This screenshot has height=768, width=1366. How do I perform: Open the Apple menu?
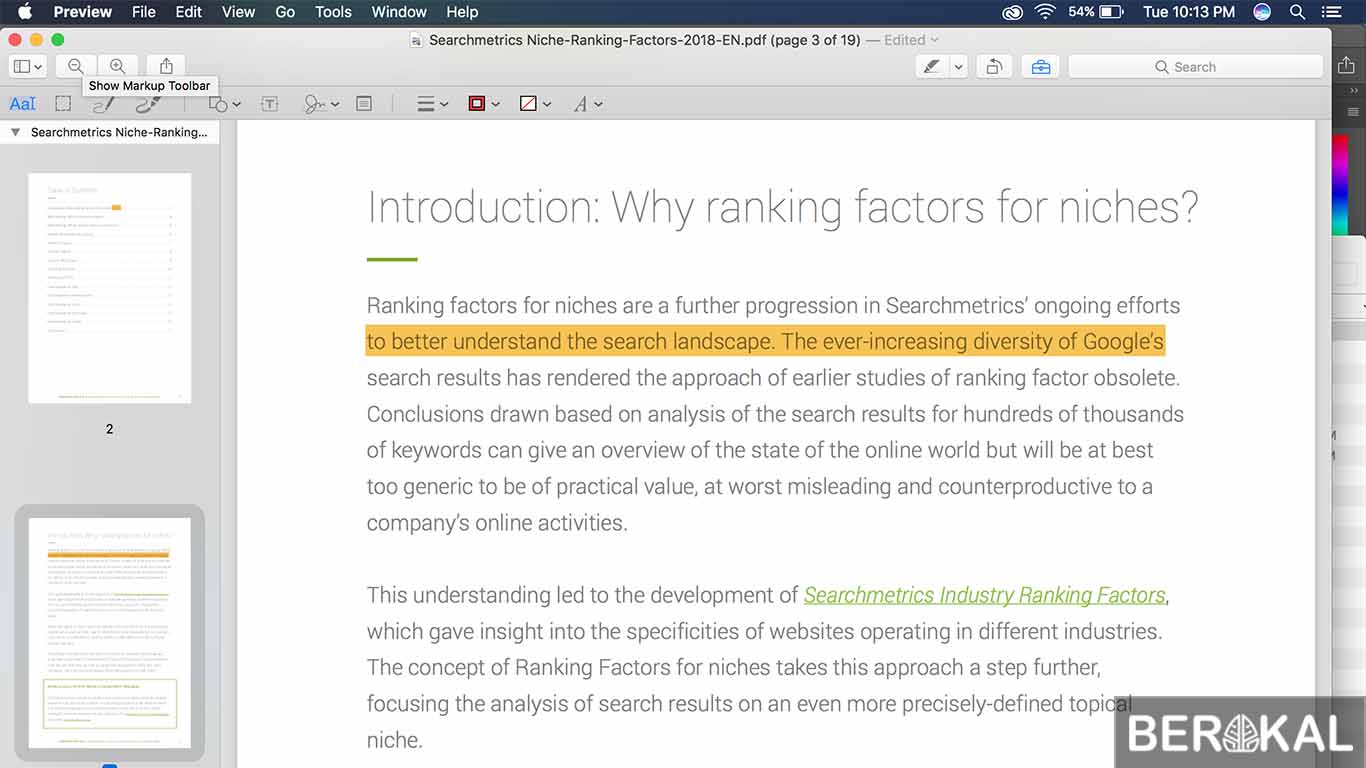point(25,12)
